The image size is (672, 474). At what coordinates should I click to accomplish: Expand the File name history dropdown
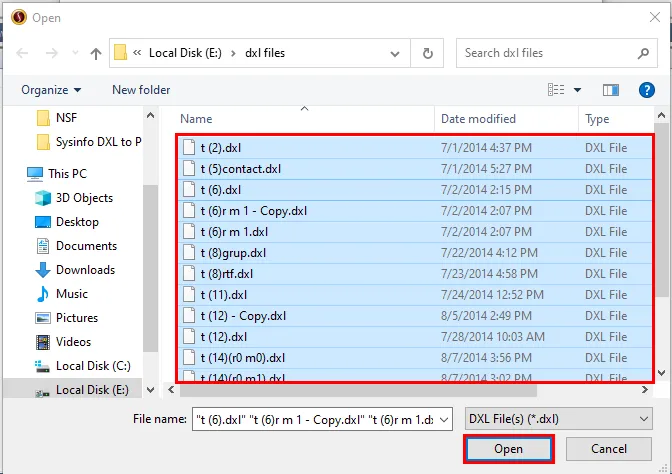[x=444, y=420]
